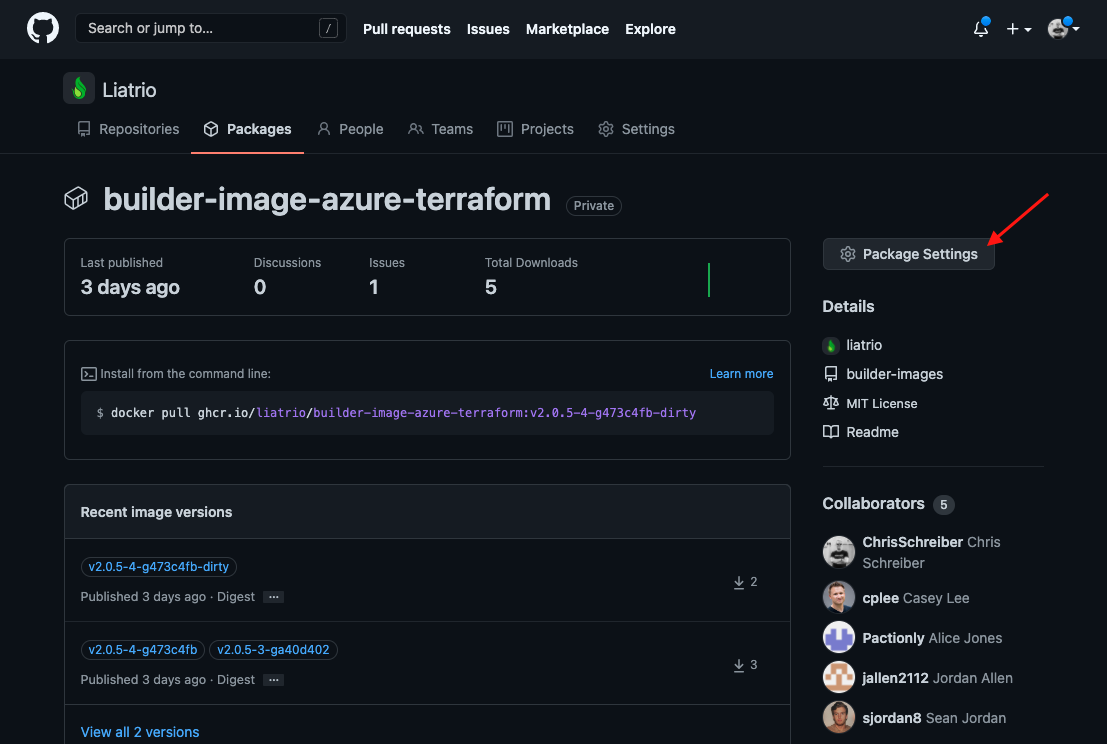Open MIT License link
The height and width of the screenshot is (744, 1107).
coord(882,403)
